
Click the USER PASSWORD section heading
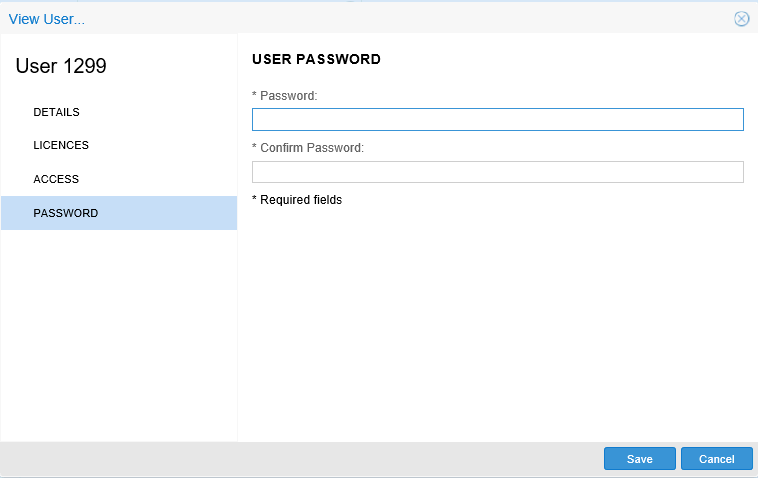(x=316, y=60)
